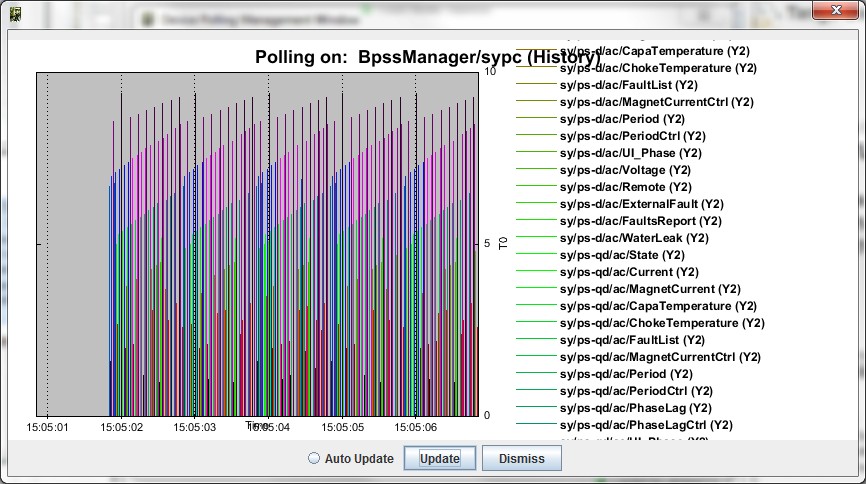
Task: Click the chart title Polling on BpssManager/sypc
Action: 427,57
